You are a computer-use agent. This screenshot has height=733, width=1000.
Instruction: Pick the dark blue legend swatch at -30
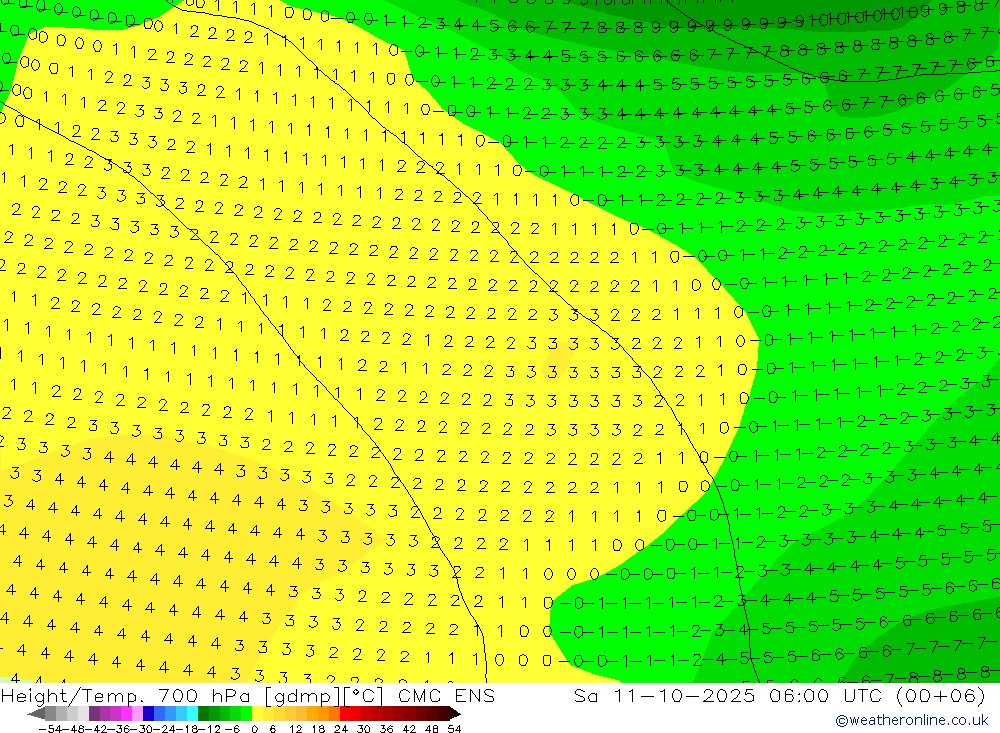point(148,713)
